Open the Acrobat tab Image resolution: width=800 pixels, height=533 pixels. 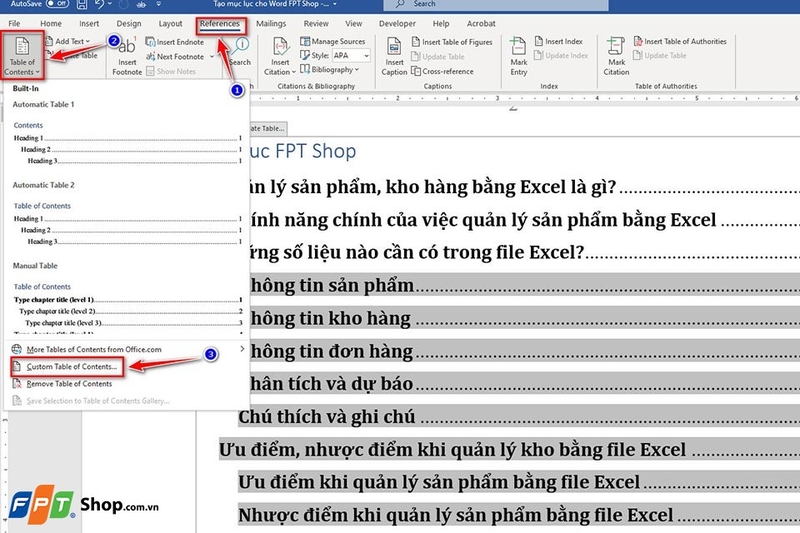481,23
